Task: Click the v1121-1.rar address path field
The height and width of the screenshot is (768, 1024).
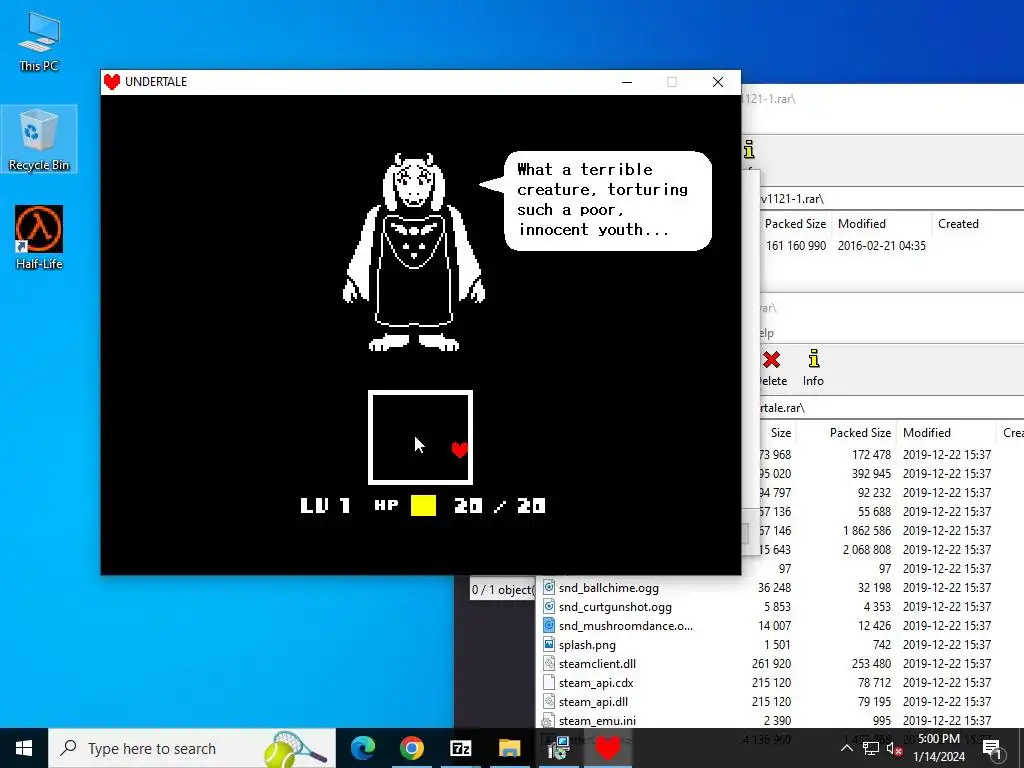Action: (x=892, y=199)
